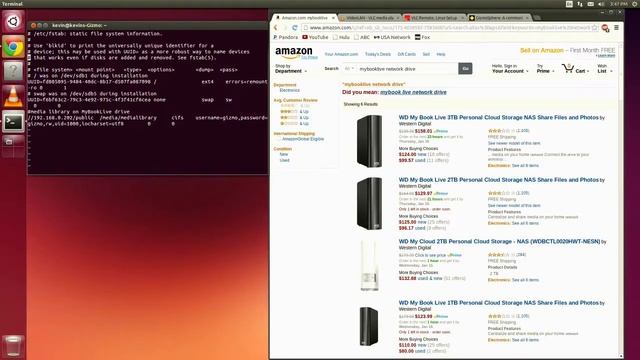The height and width of the screenshot is (360, 640).
Task: Filter by Electronics department
Action: [289, 90]
